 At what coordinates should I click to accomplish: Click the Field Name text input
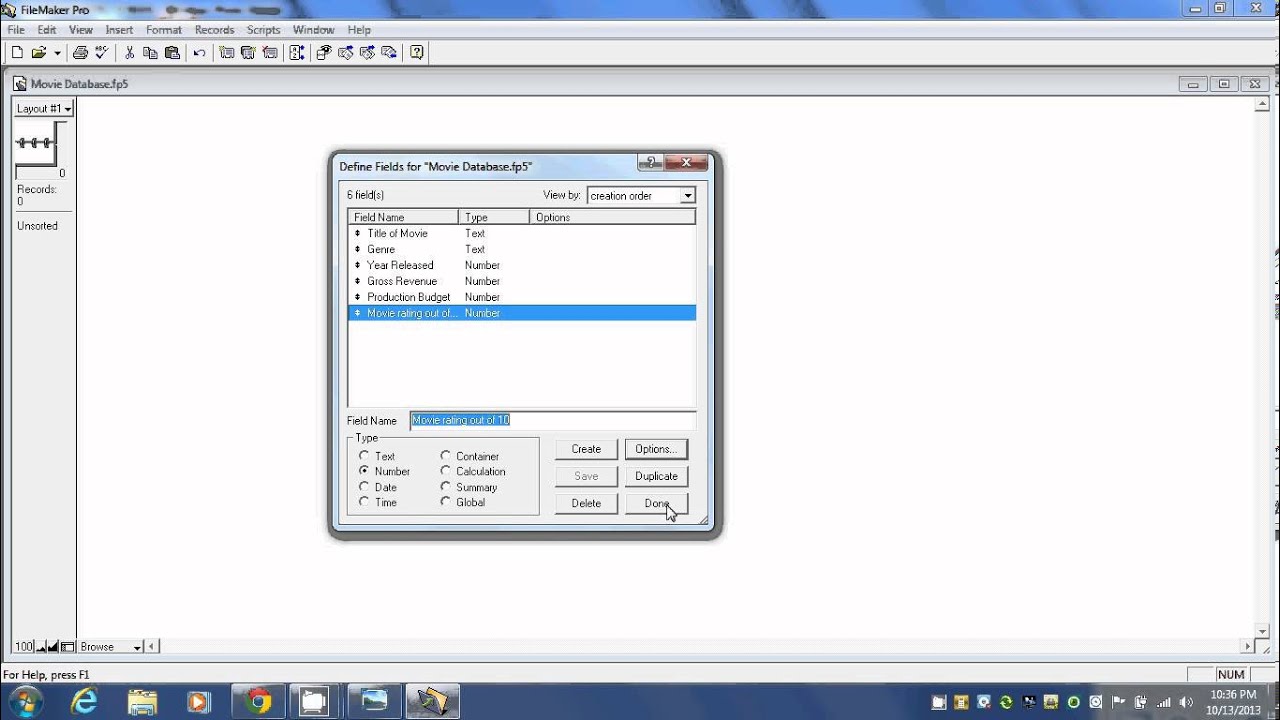pos(553,420)
